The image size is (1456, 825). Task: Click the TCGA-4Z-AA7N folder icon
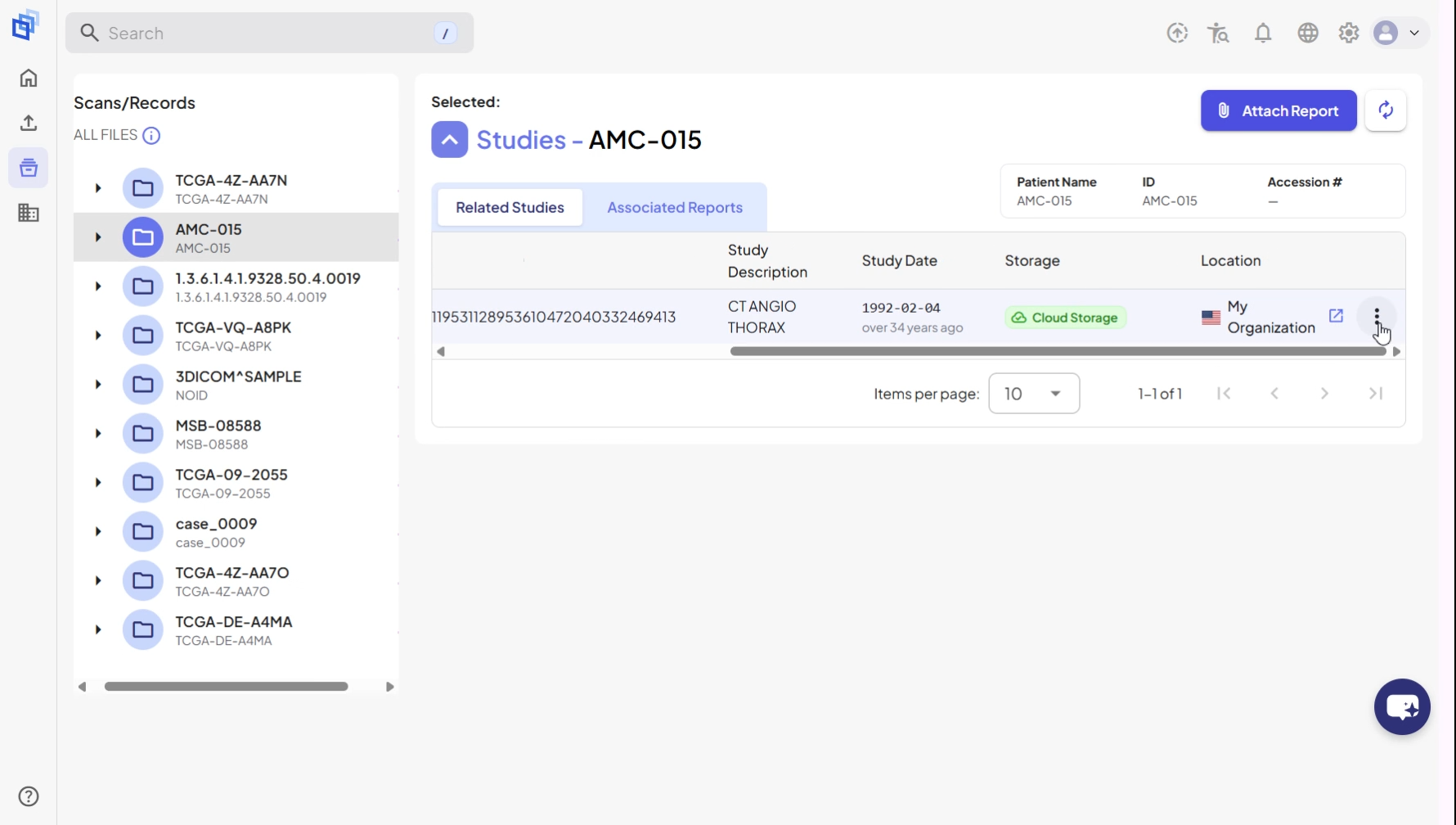pos(143,188)
